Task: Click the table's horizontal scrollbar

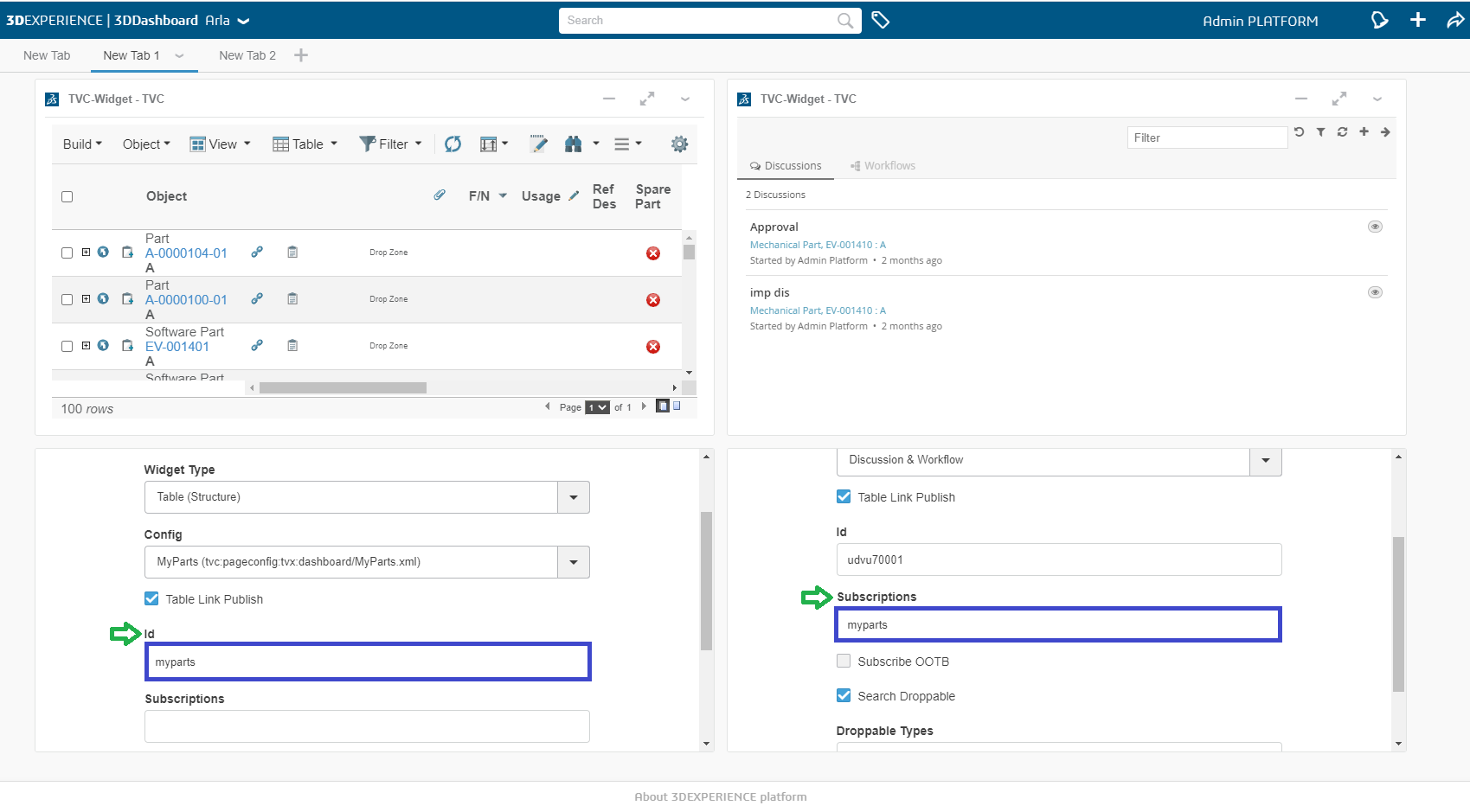Action: 343,388
